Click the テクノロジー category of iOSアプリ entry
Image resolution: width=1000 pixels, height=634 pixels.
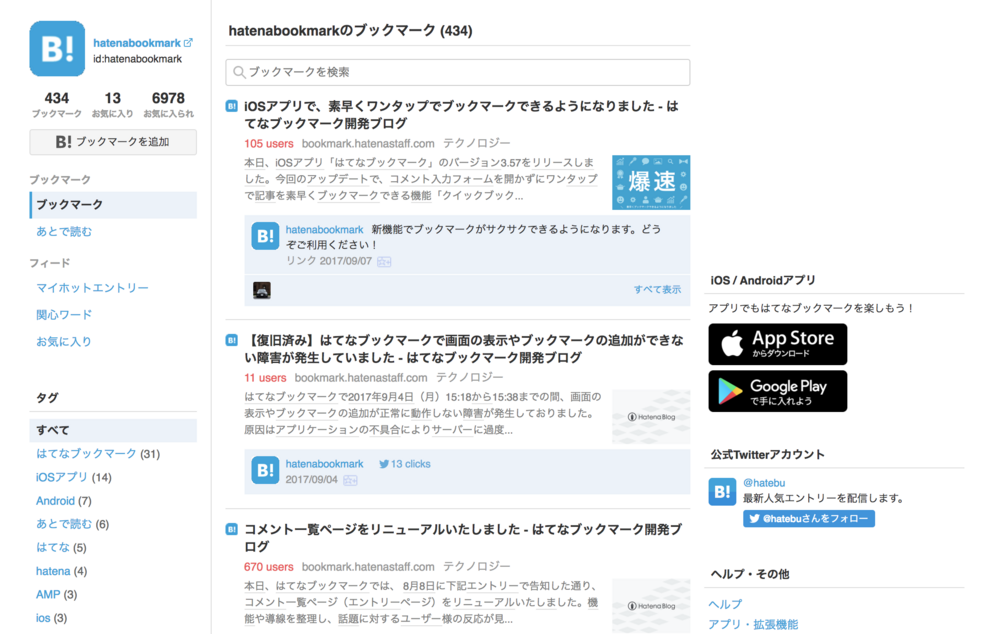tap(476, 144)
